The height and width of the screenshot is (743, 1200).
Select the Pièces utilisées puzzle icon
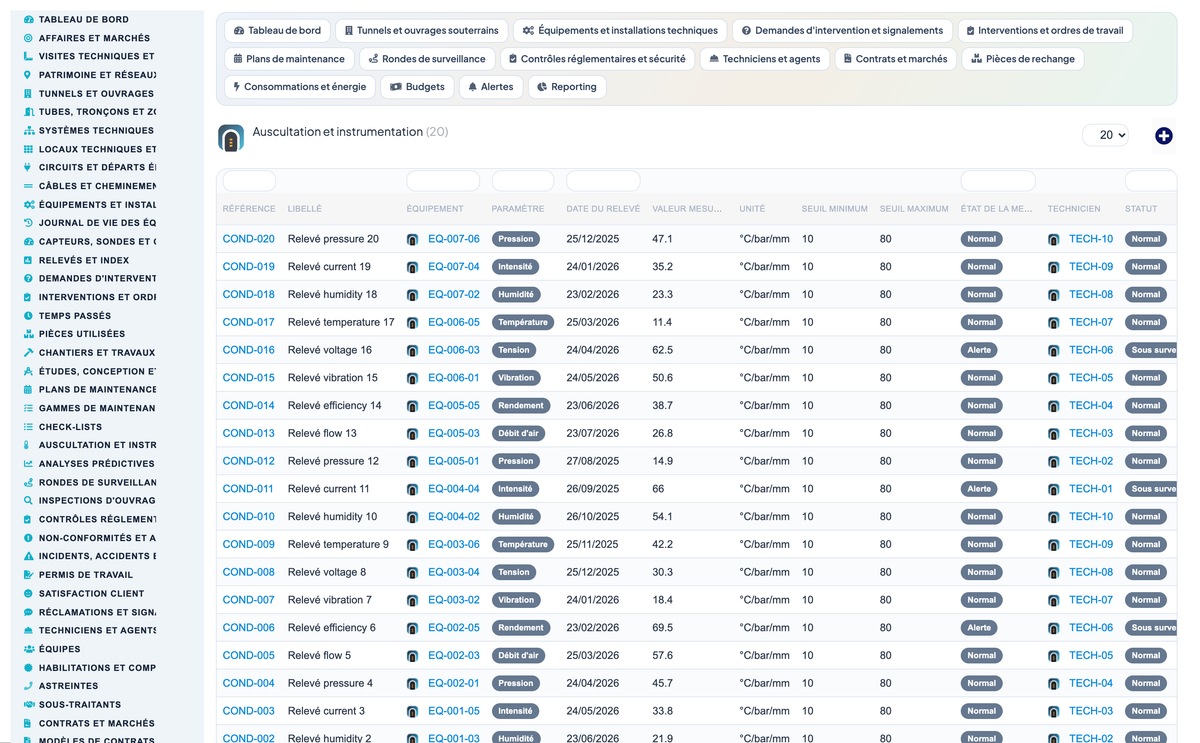(x=28, y=334)
